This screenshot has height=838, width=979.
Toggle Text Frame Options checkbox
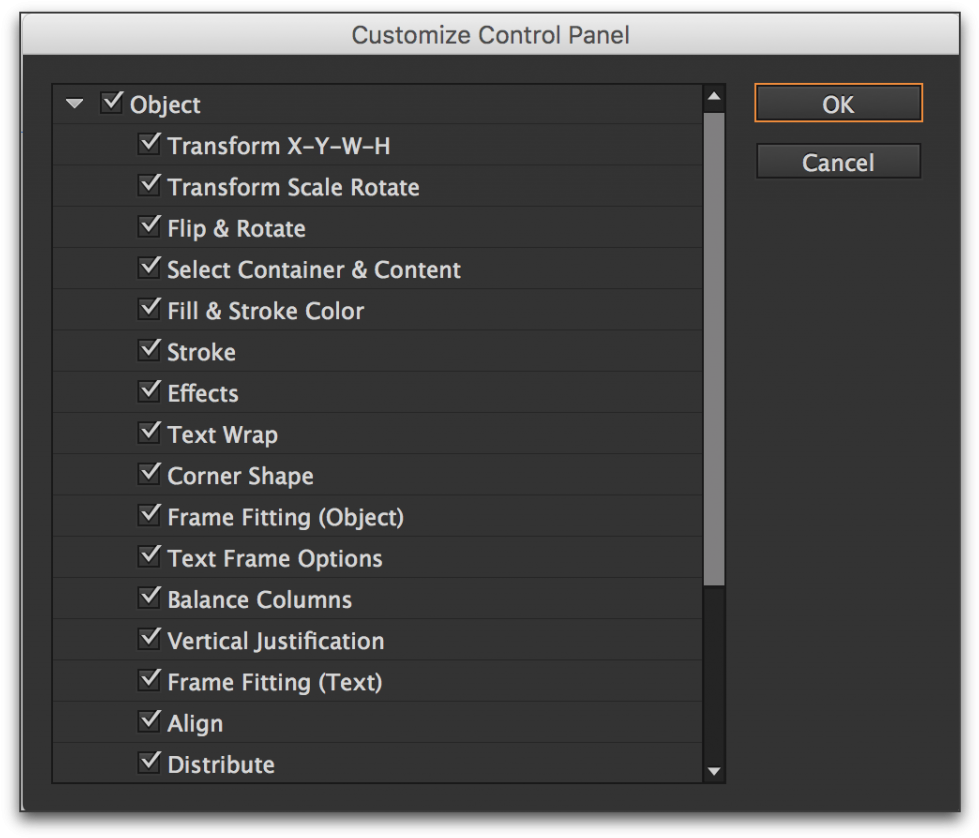point(149,556)
